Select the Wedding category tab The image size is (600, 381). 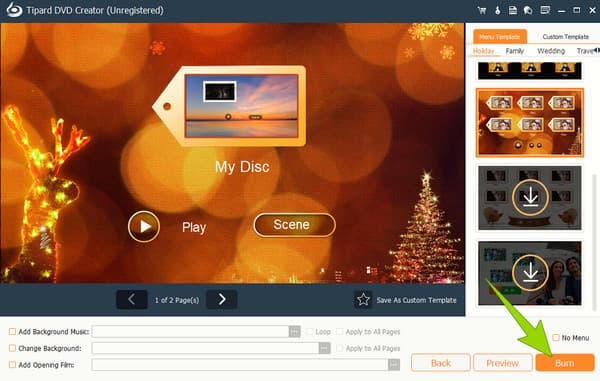[x=551, y=51]
